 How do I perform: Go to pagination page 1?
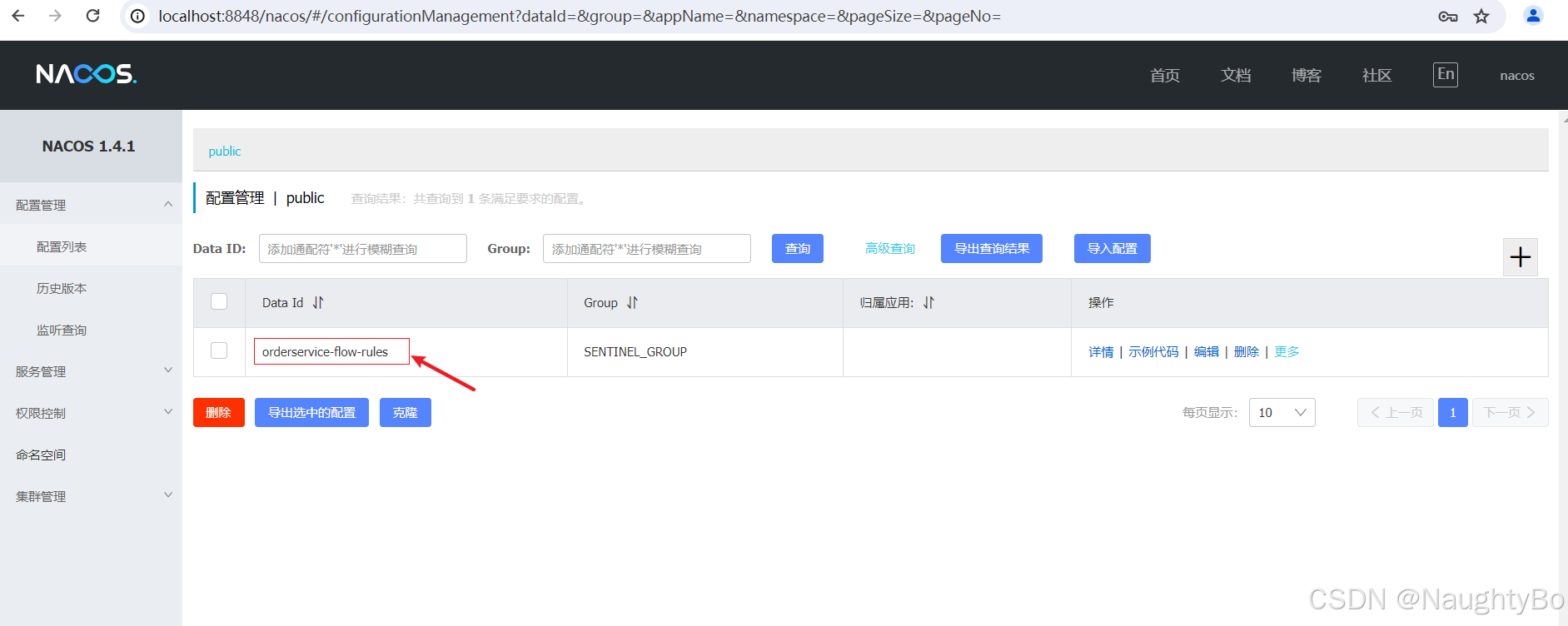(x=1453, y=412)
